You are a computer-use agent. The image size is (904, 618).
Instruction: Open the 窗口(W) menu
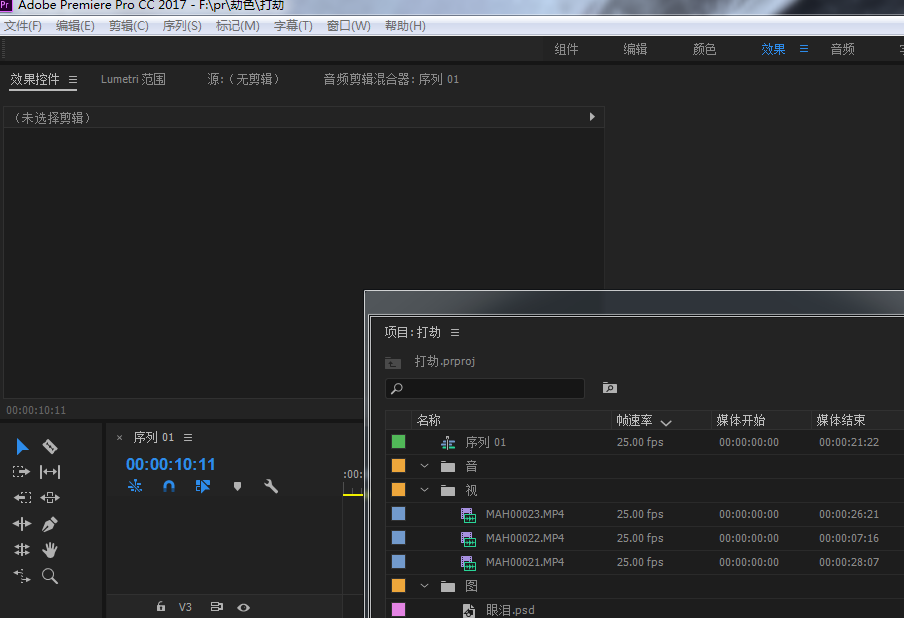click(348, 26)
